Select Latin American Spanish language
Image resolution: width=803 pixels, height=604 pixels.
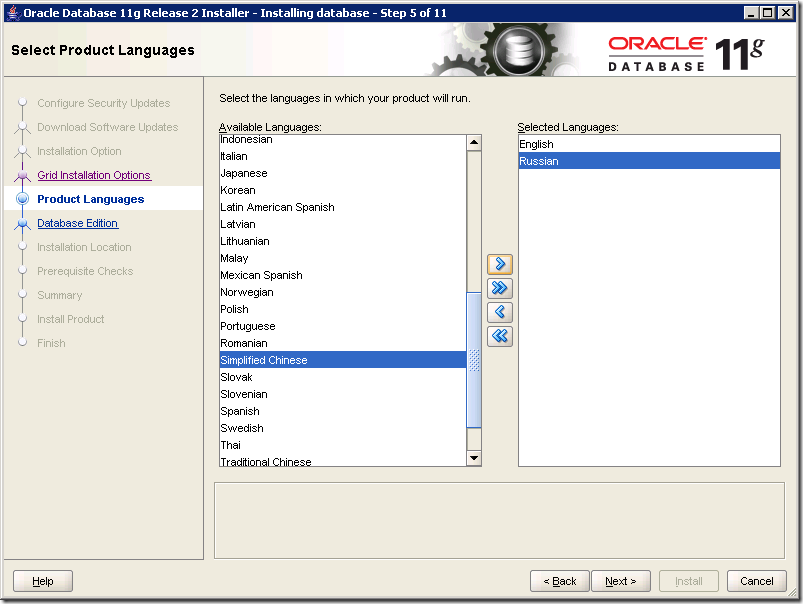[343, 207]
